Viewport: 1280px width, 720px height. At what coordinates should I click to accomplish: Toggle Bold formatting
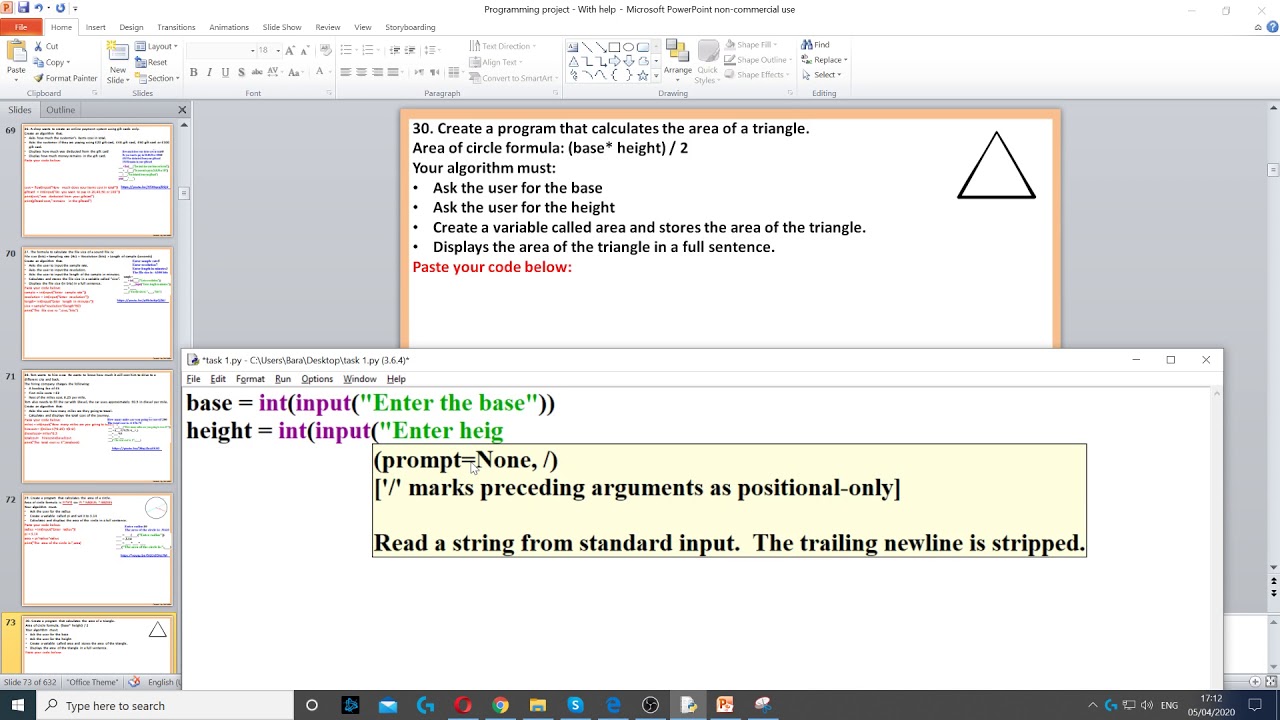click(x=194, y=72)
